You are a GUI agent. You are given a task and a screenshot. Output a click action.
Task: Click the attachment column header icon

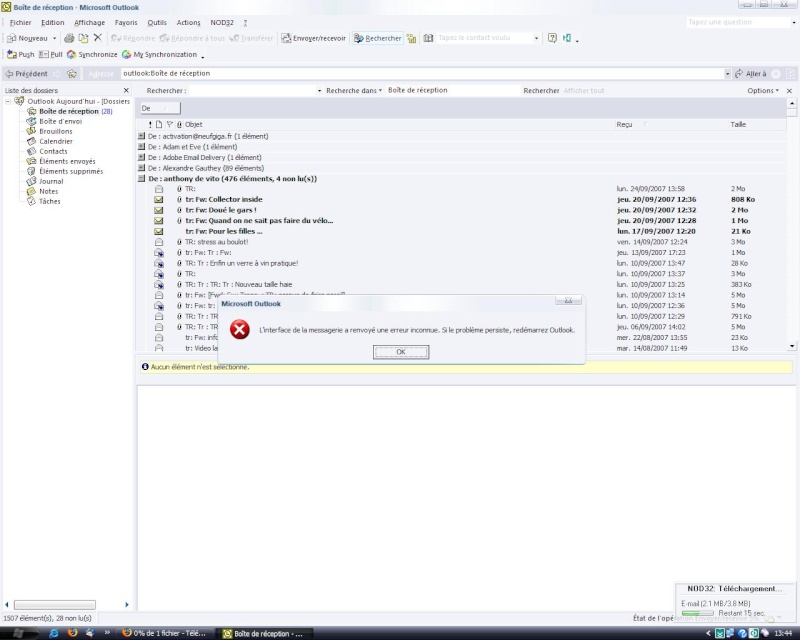click(x=179, y=125)
